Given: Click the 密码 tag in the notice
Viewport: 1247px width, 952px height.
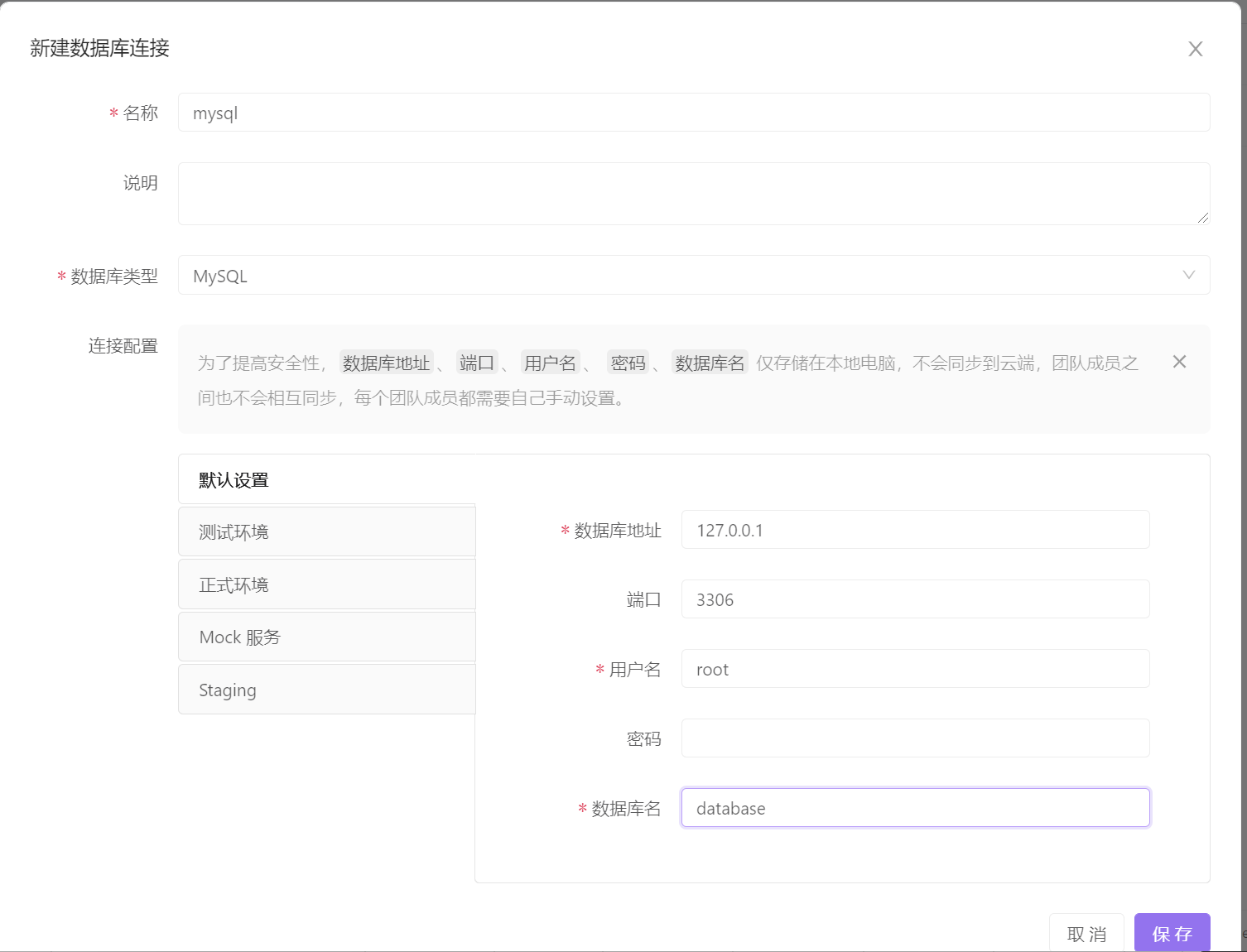Looking at the screenshot, I should pyautogui.click(x=628, y=363).
